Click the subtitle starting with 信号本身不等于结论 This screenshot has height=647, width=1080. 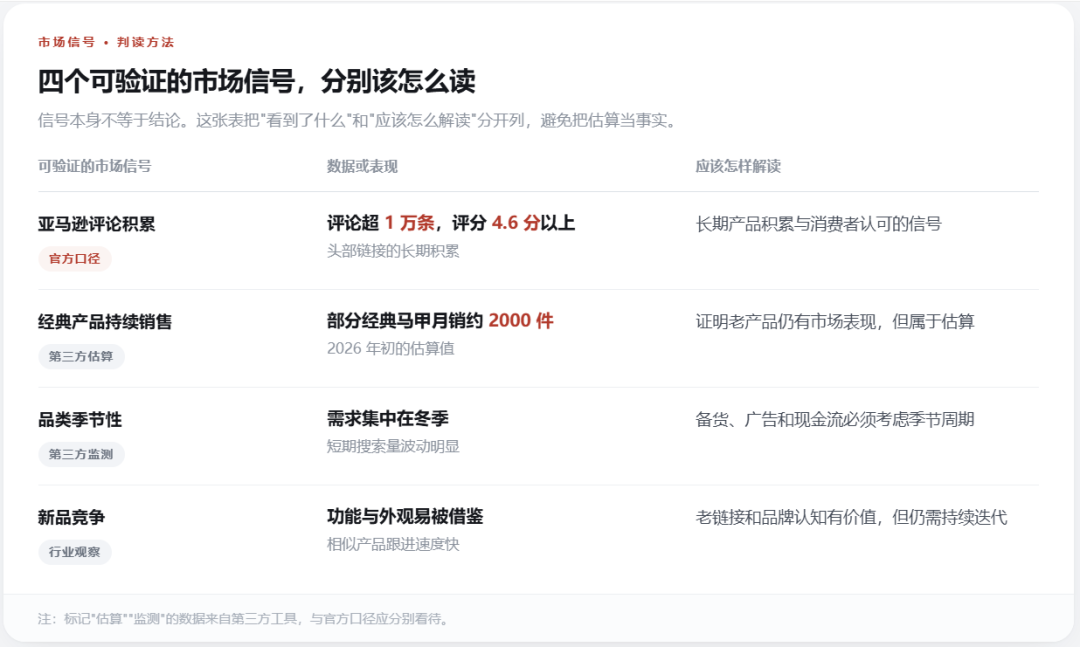[359, 121]
